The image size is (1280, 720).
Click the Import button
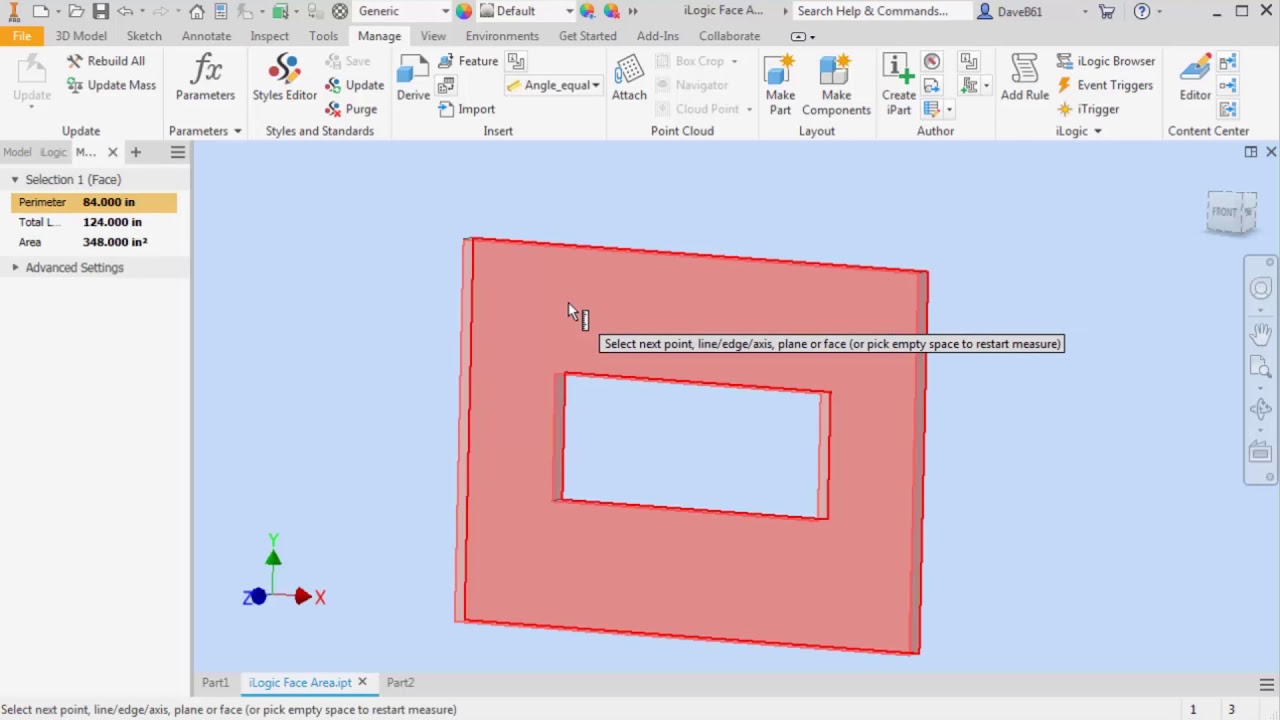point(466,109)
